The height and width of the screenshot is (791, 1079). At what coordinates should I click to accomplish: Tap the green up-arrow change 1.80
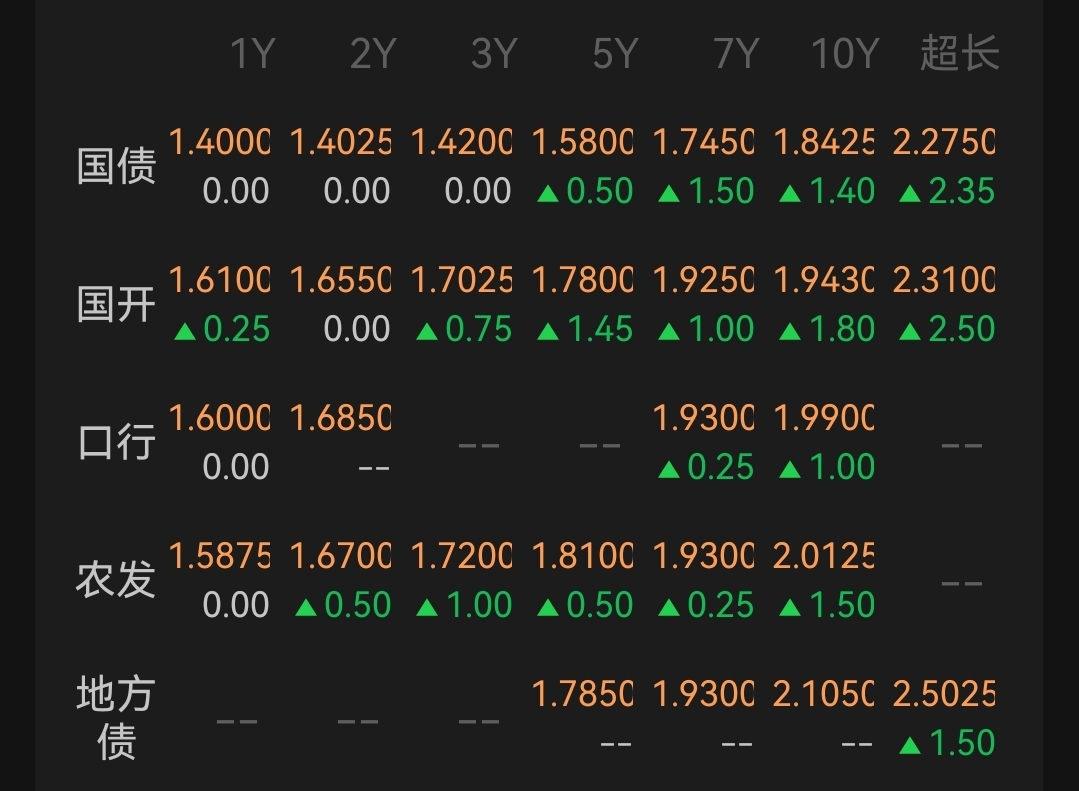coord(827,329)
